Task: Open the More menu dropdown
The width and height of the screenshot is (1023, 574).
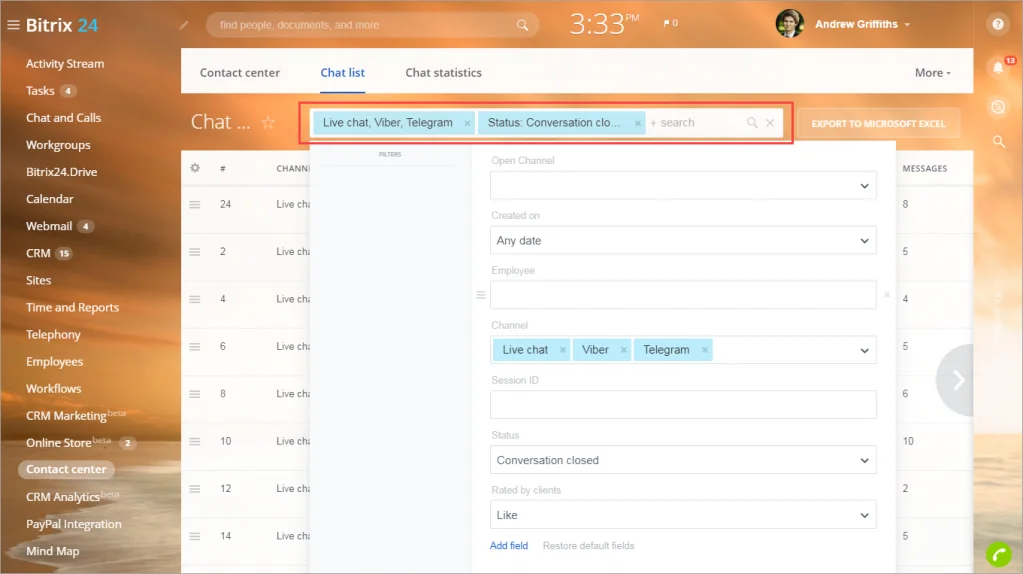Action: [932, 73]
